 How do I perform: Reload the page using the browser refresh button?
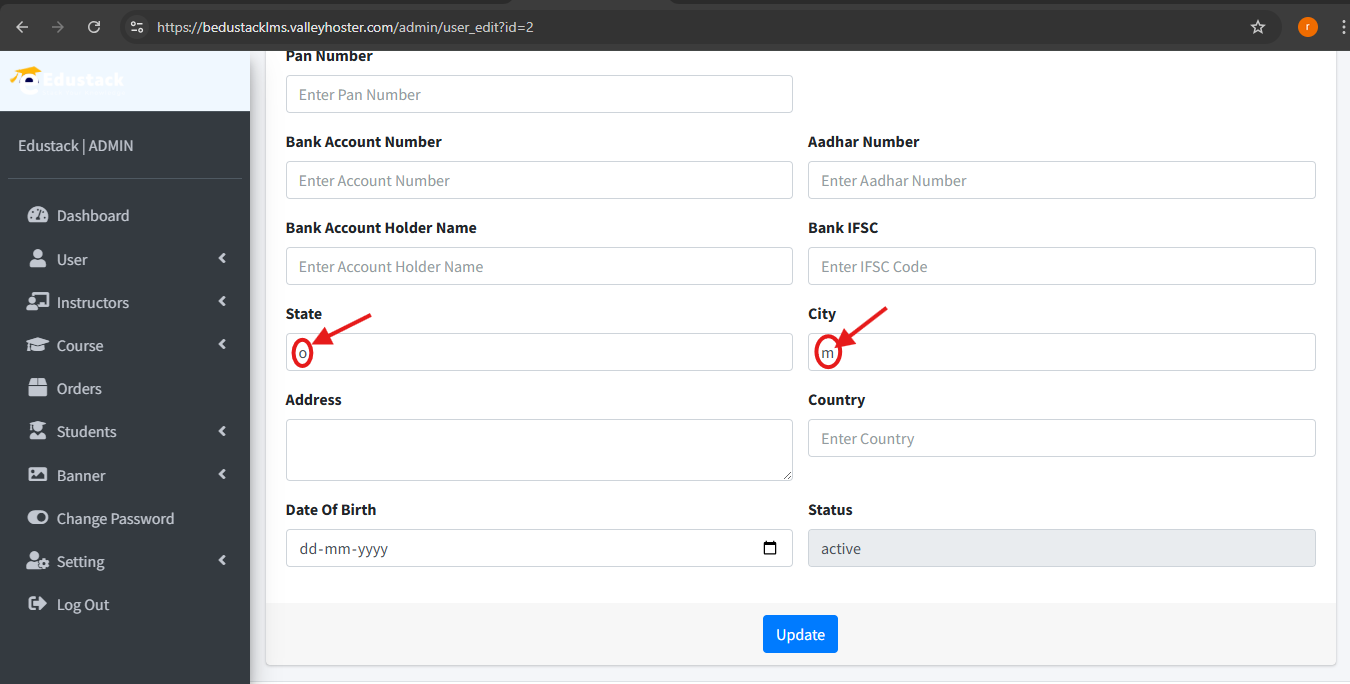click(x=94, y=27)
